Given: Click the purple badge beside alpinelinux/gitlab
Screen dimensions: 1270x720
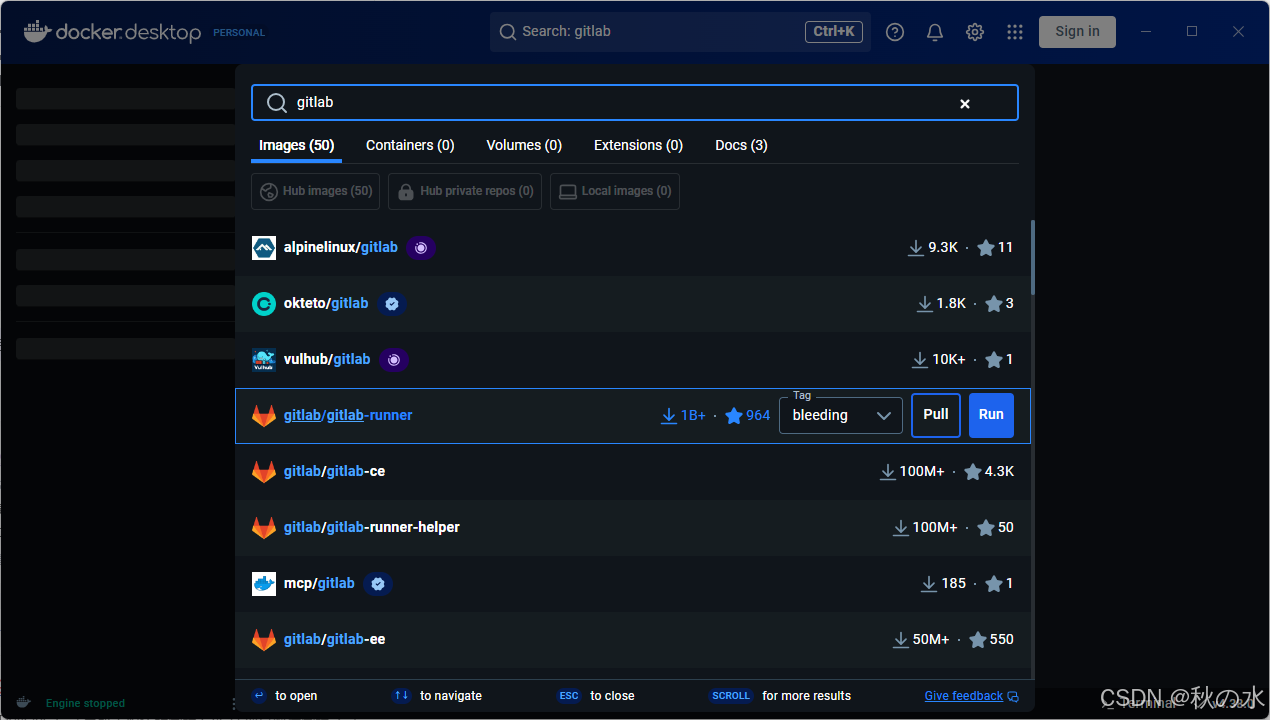Looking at the screenshot, I should [x=421, y=247].
